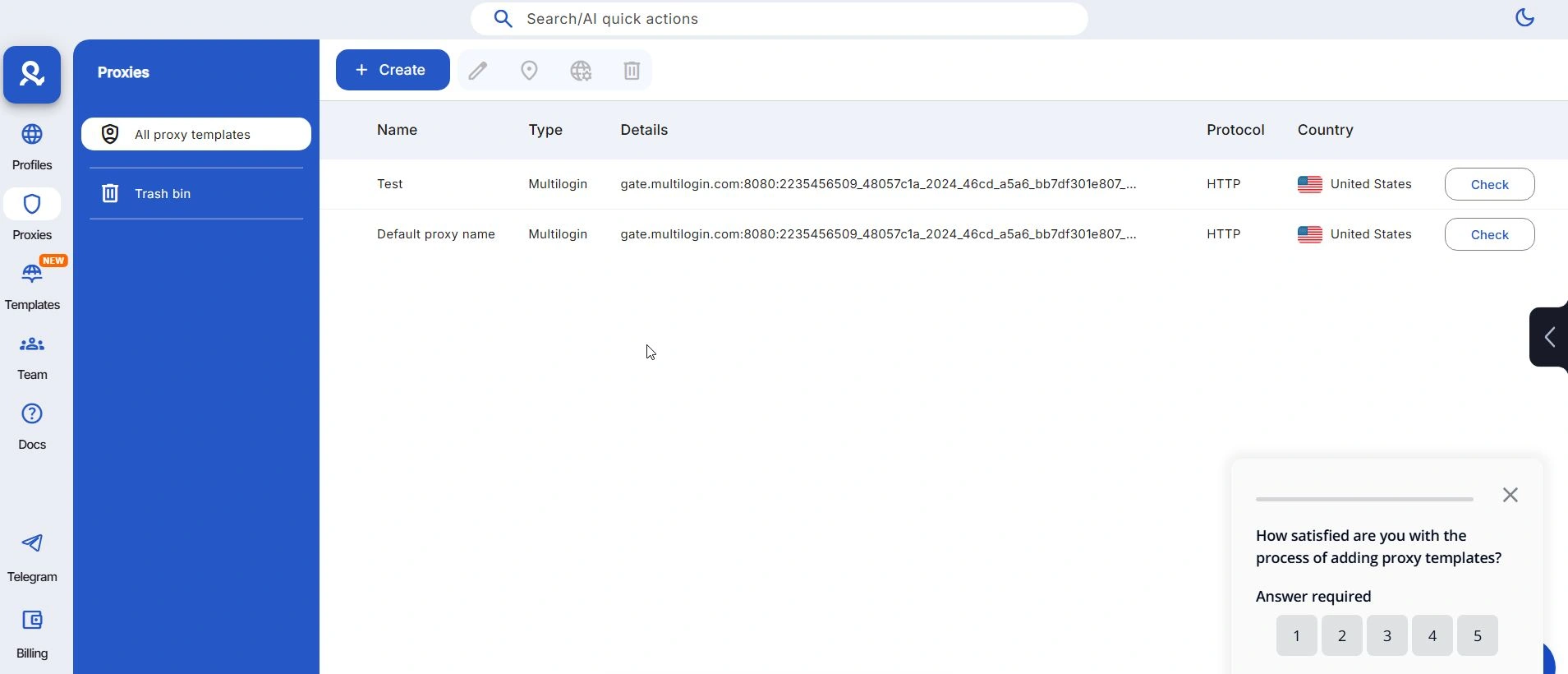
Task: Check the Default proxy name connection
Action: click(1489, 235)
